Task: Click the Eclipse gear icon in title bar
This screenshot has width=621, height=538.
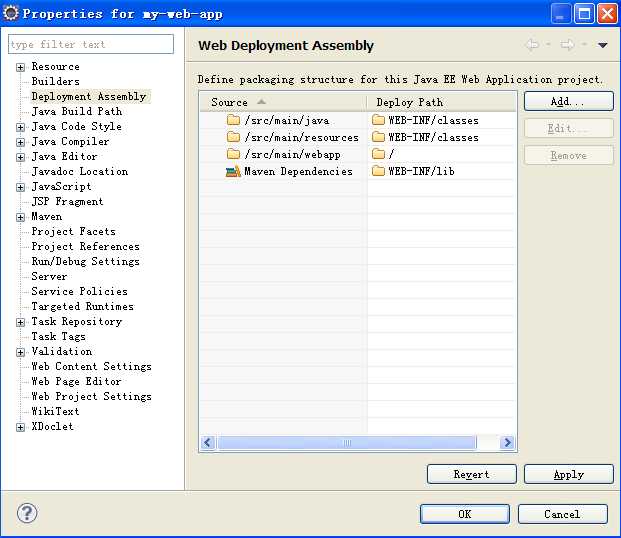Action: point(11,13)
